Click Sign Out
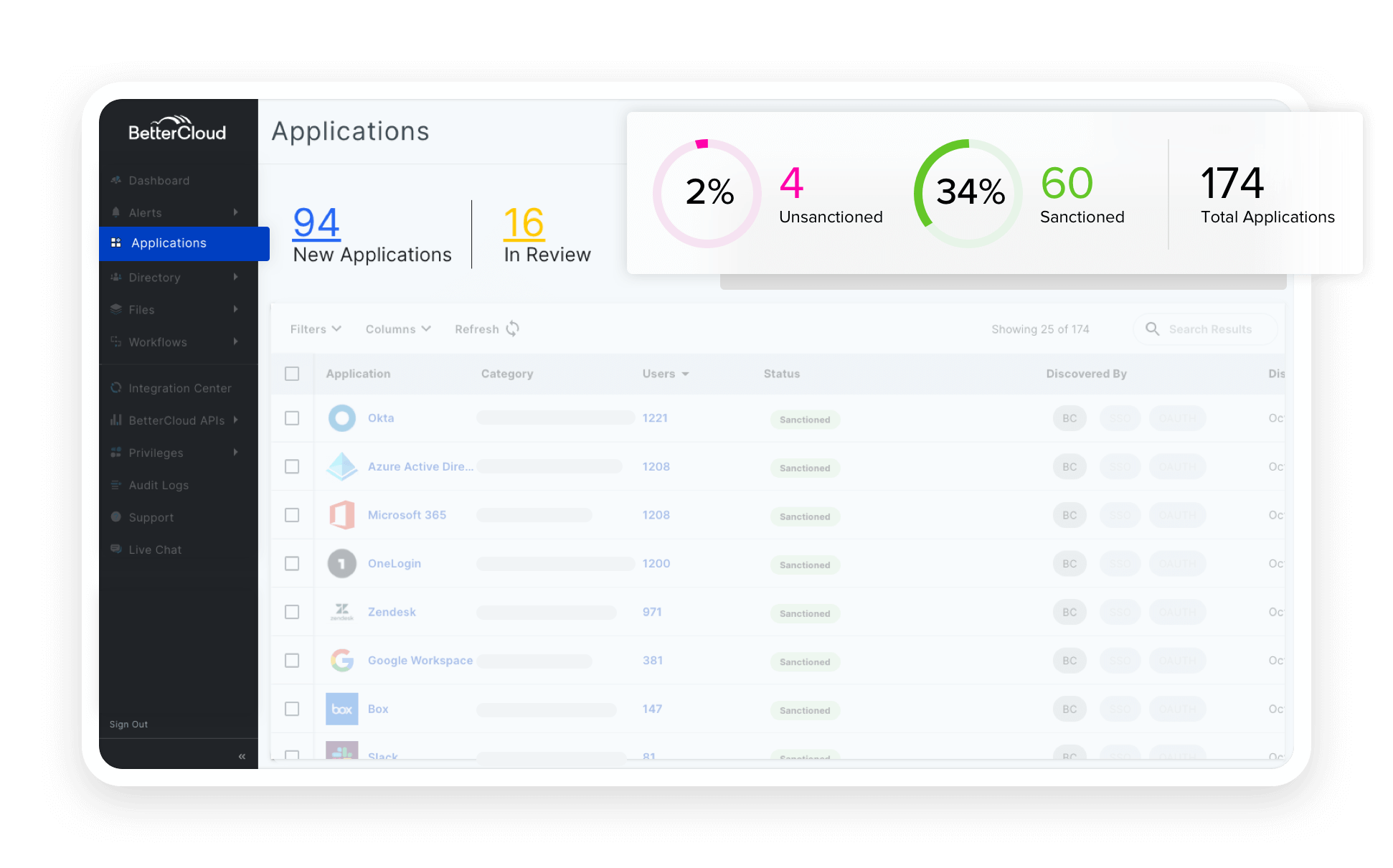 tap(128, 725)
